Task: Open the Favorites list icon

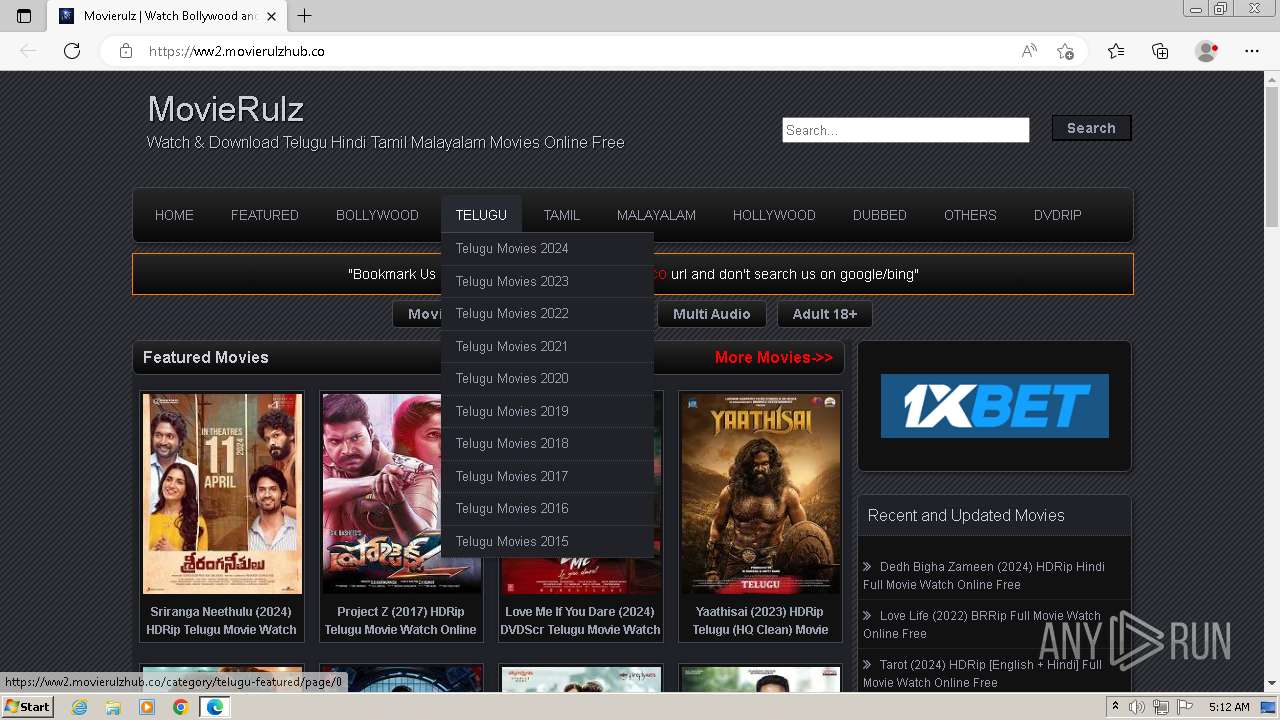Action: pyautogui.click(x=1116, y=51)
